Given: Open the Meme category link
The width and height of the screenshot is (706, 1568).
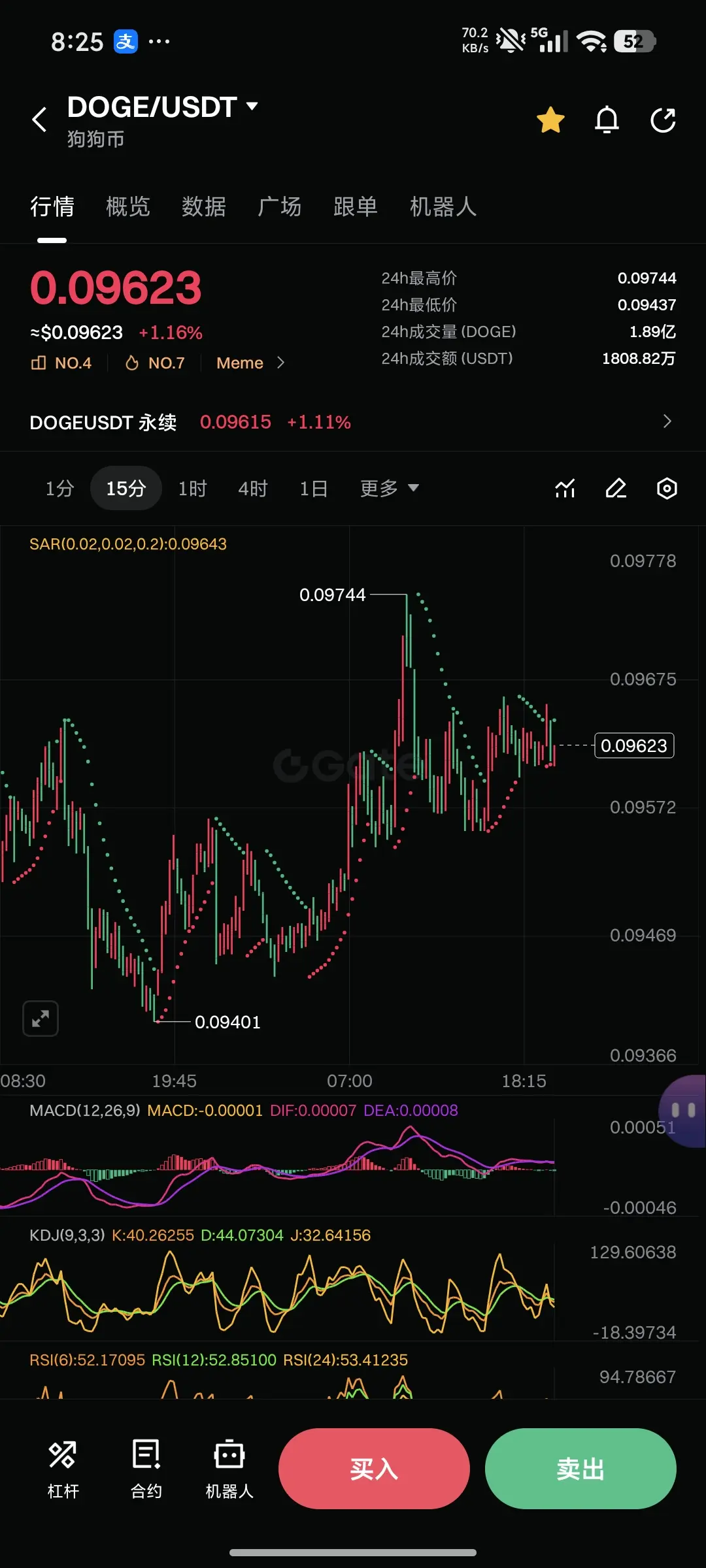Looking at the screenshot, I should pos(240,363).
